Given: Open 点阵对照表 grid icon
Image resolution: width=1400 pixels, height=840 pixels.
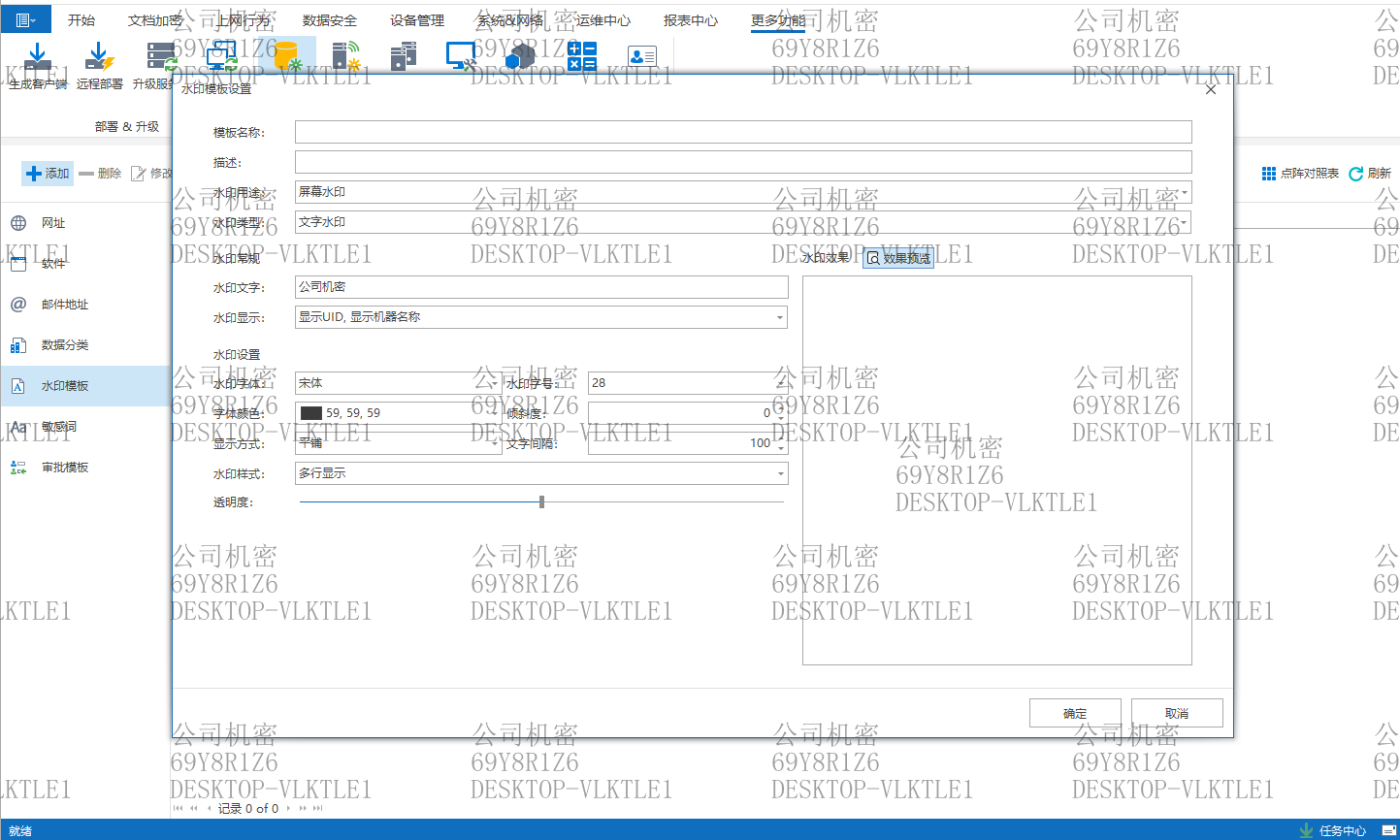Looking at the screenshot, I should [x=1269, y=174].
